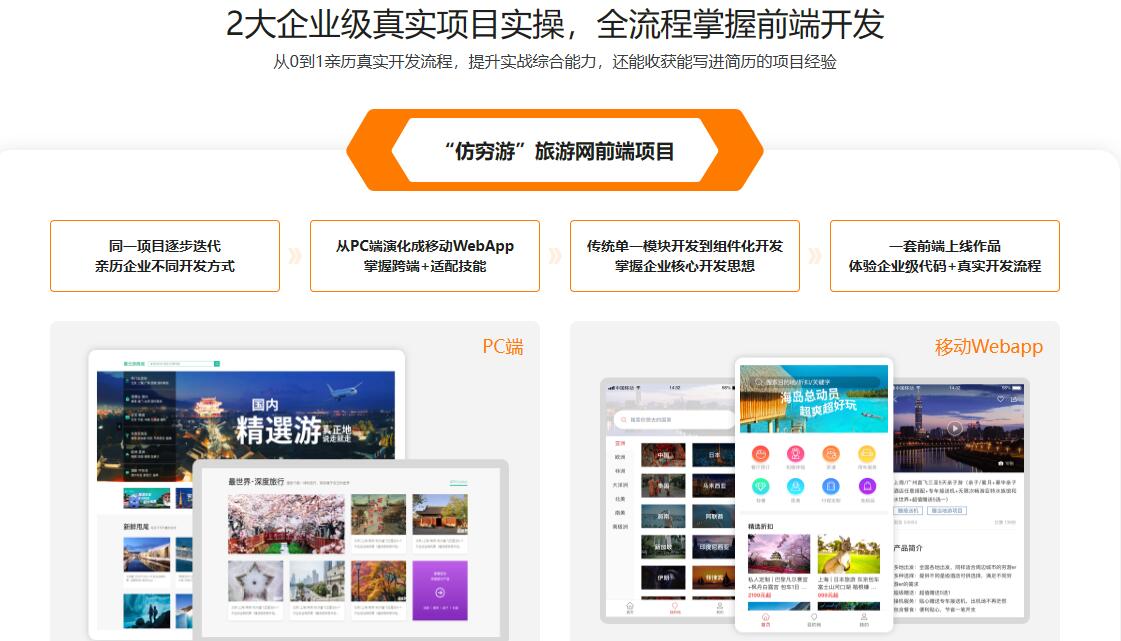Click the purple circular category icon
Viewport: 1121px width, 641px height.
[x=866, y=486]
